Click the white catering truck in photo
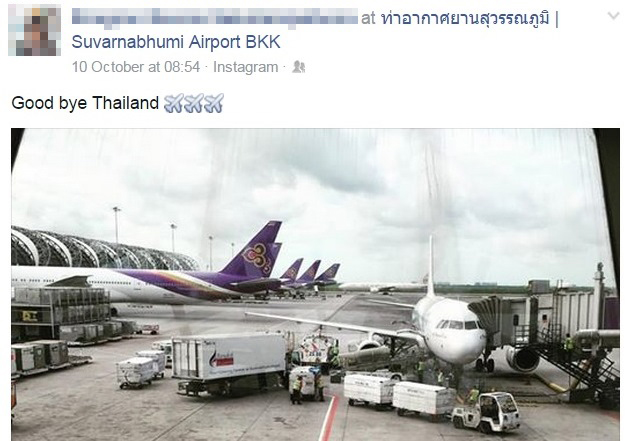 click(x=229, y=362)
